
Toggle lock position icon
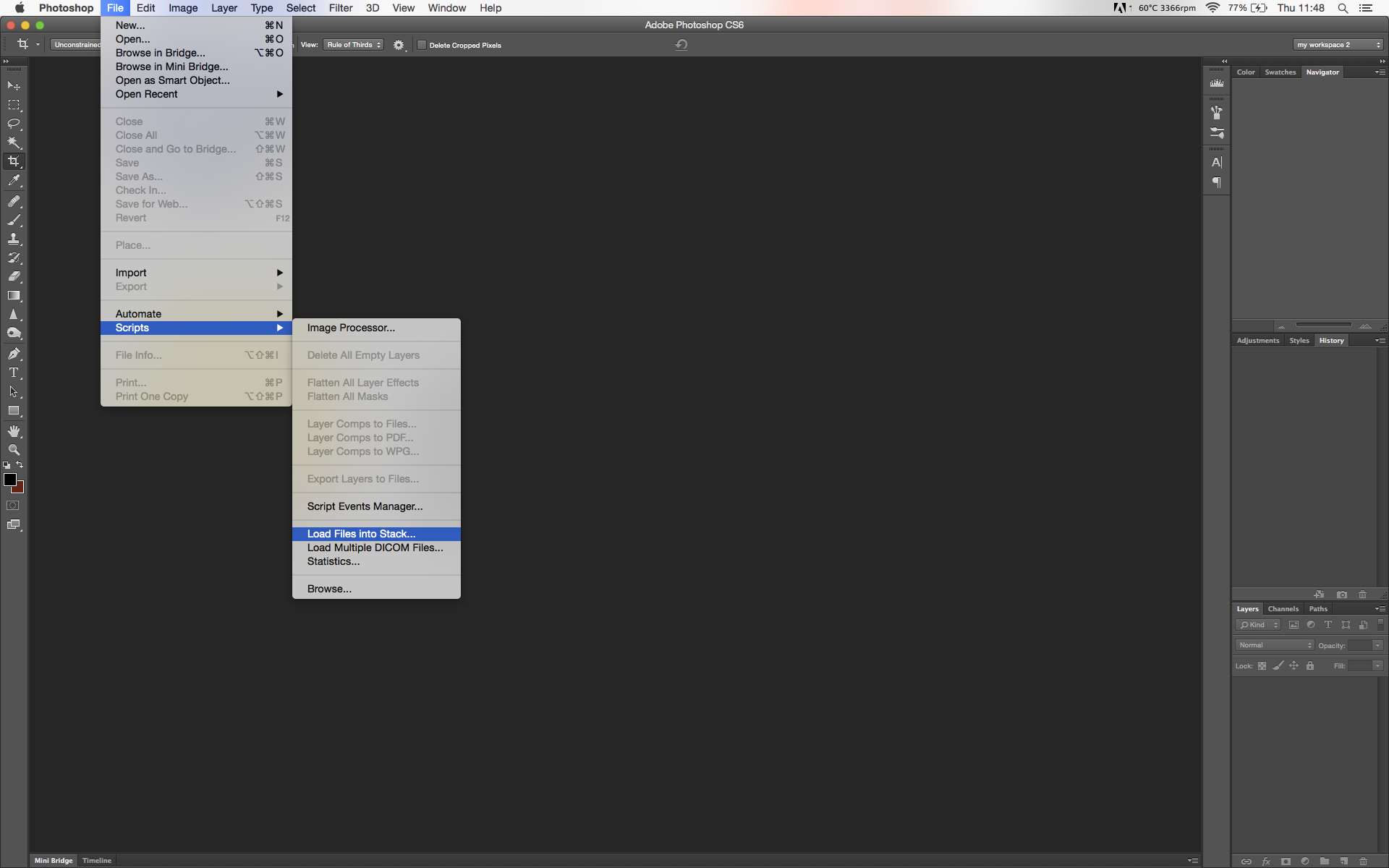click(x=1294, y=666)
